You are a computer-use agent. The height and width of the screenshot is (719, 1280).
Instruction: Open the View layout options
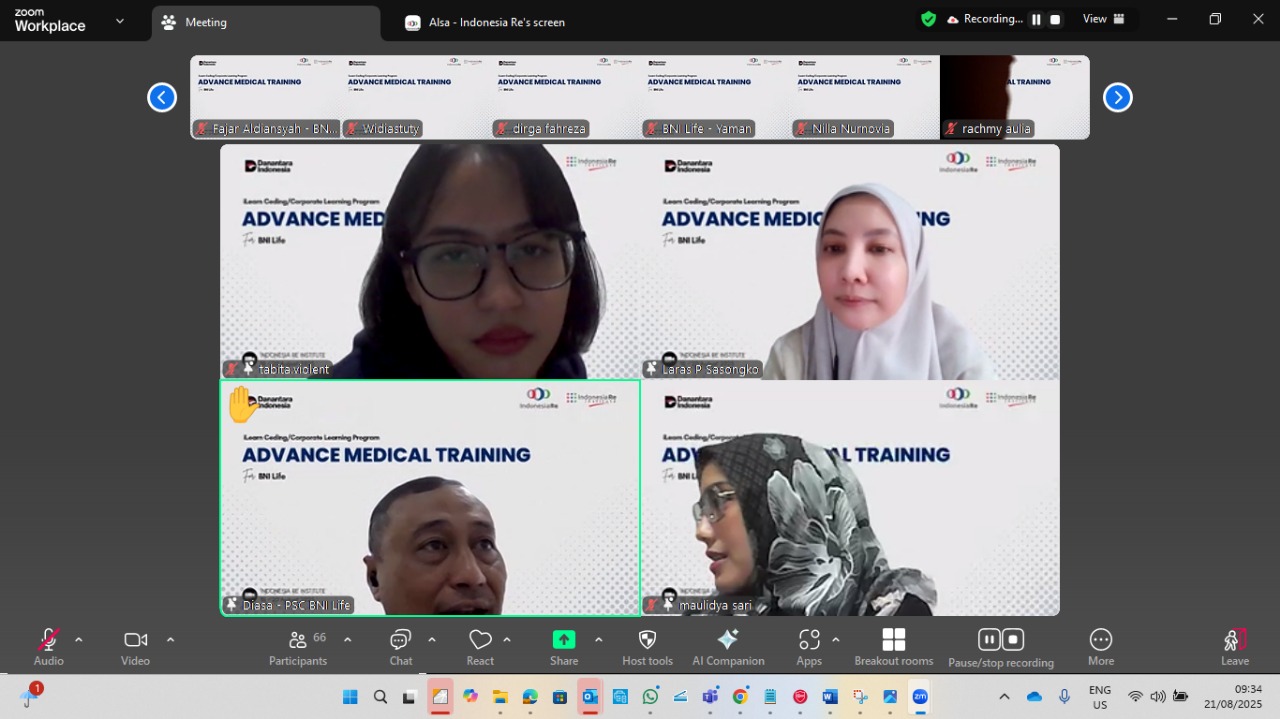coord(1103,19)
